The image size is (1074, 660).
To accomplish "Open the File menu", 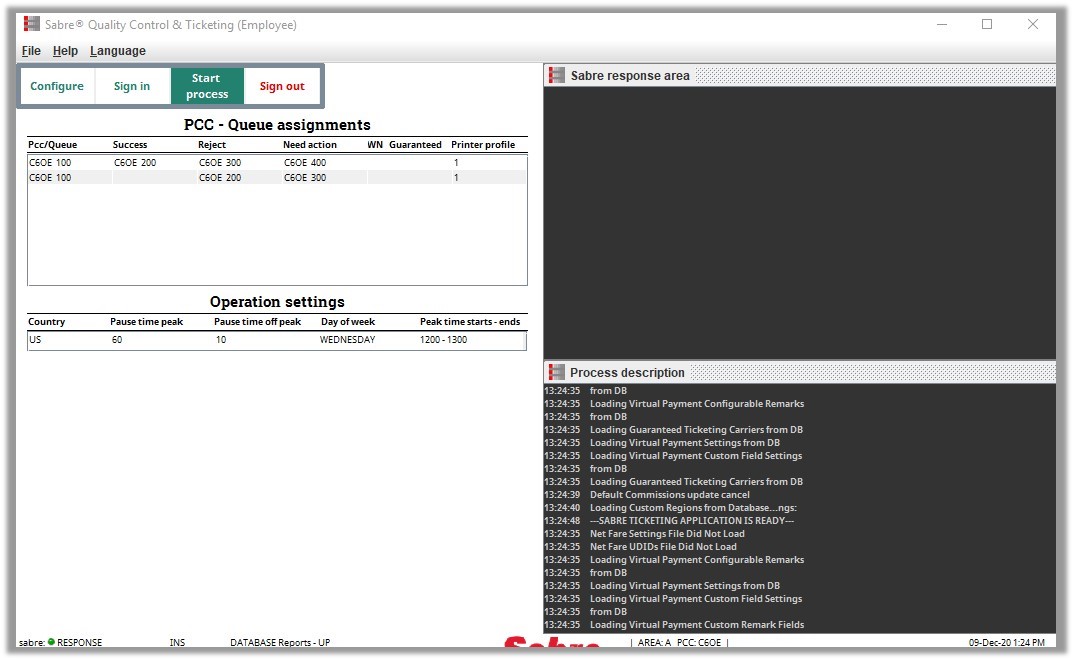I will point(31,51).
